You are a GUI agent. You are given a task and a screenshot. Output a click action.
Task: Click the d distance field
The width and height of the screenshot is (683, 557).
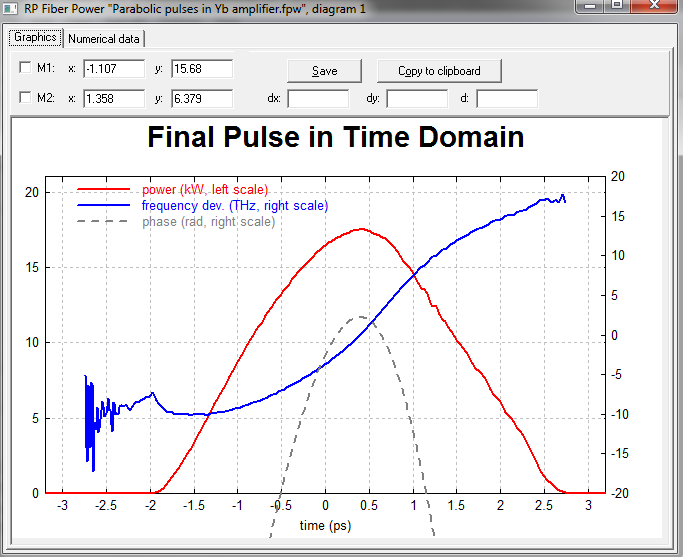coord(506,98)
